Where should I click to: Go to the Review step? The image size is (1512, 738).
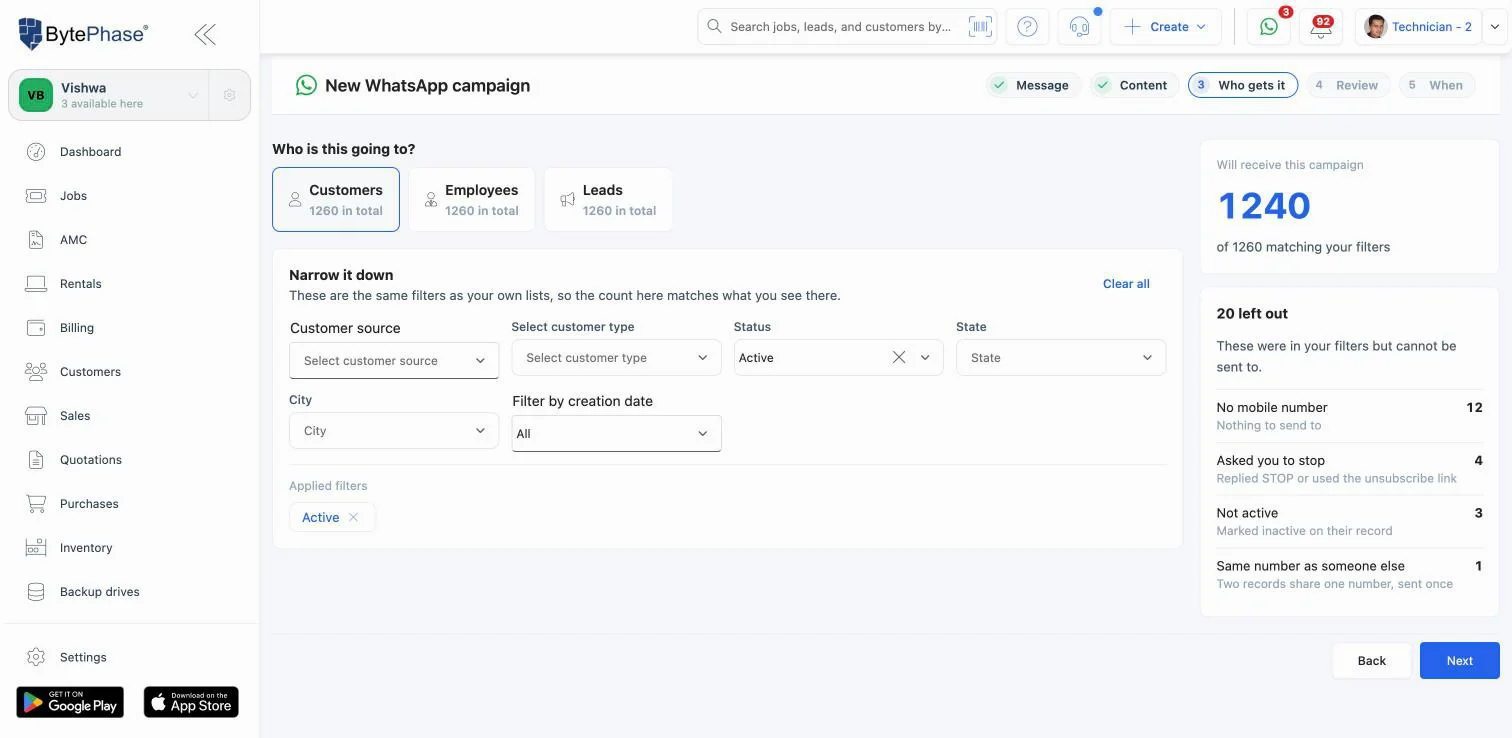click(x=1347, y=85)
